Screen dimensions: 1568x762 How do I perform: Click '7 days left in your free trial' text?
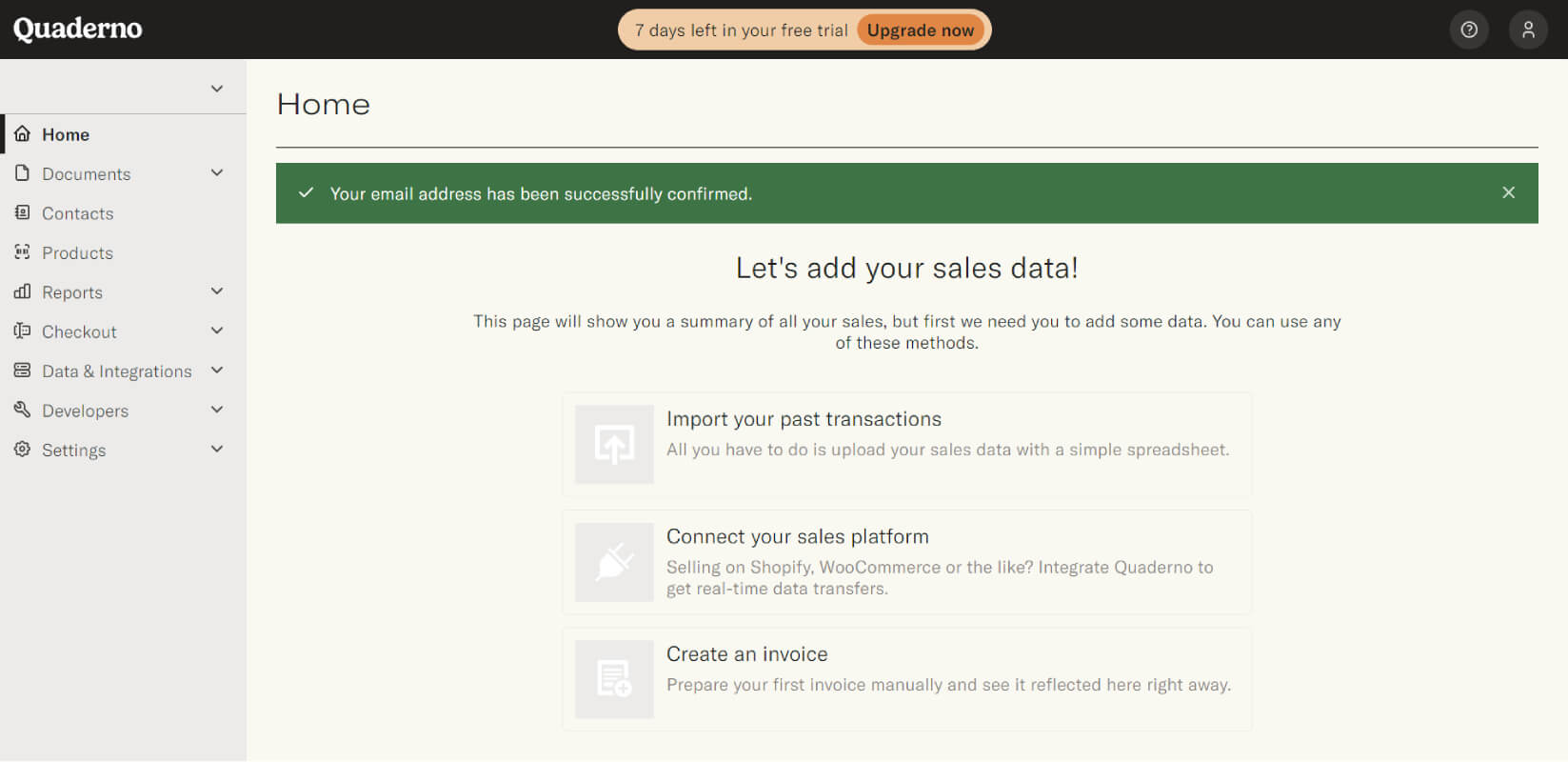pos(741,30)
